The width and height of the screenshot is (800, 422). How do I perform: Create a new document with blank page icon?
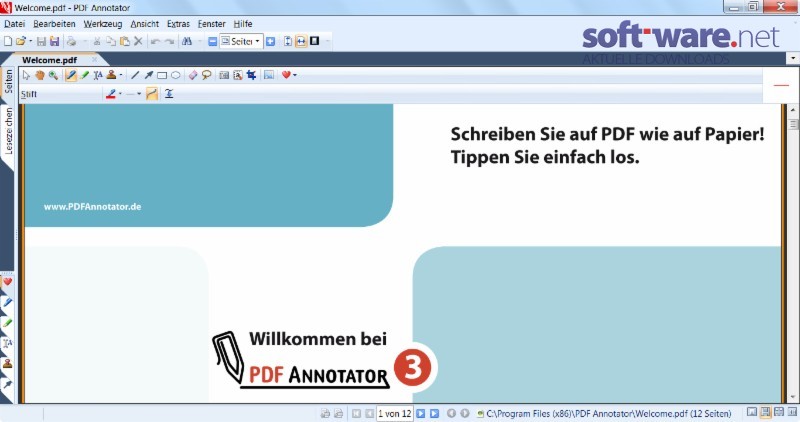[x=8, y=41]
